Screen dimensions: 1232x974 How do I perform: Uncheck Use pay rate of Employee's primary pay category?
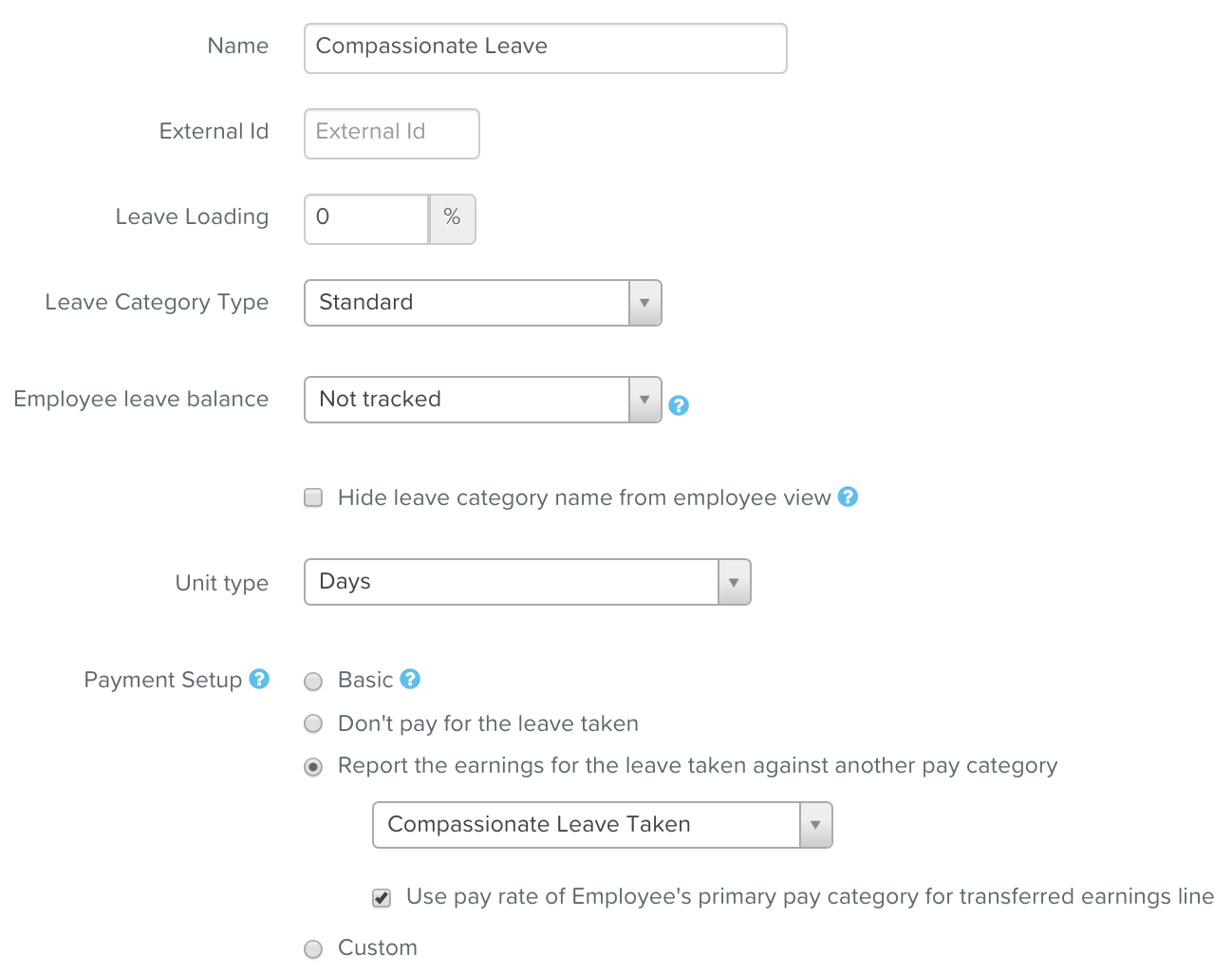point(382,897)
